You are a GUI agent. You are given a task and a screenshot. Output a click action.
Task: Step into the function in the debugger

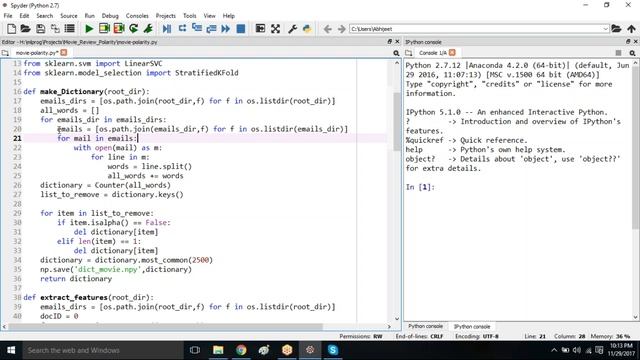pyautogui.click(x=197, y=29)
